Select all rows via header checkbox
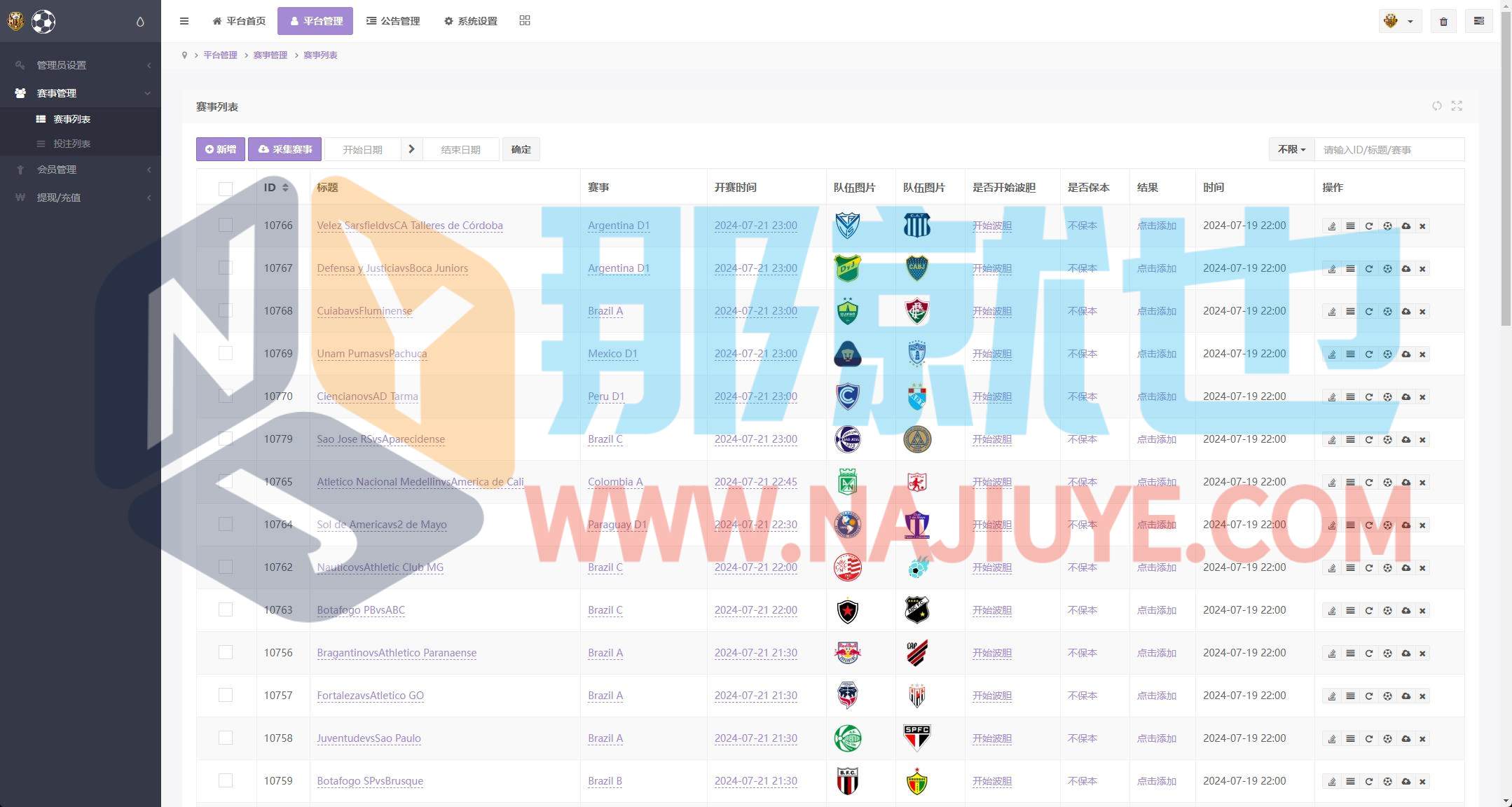 click(225, 188)
